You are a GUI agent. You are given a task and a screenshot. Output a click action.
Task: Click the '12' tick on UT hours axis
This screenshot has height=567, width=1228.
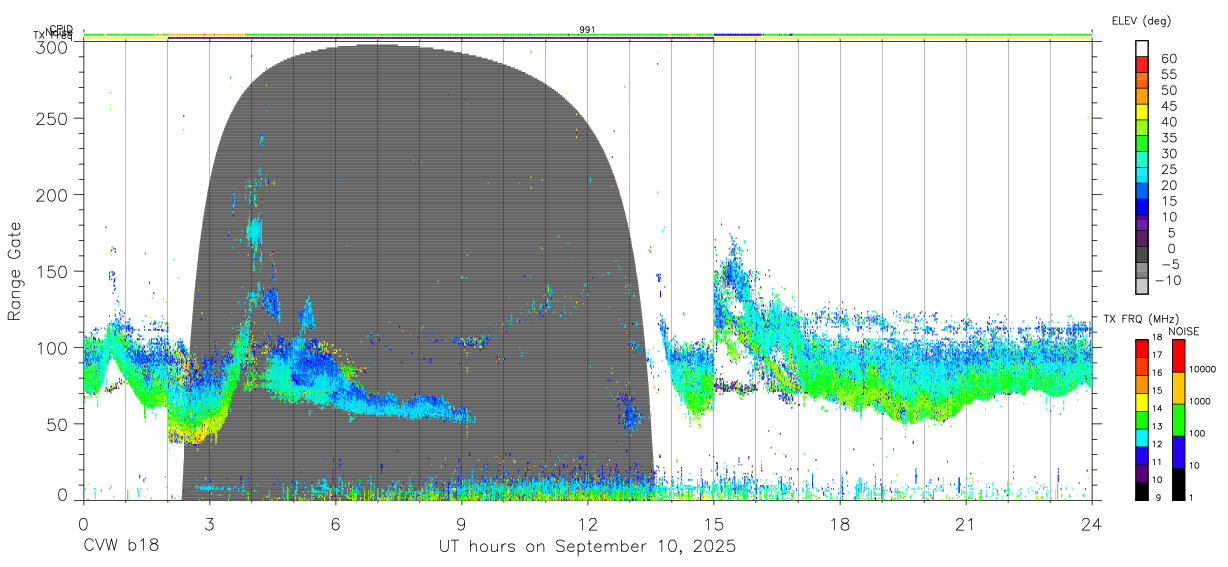coord(587,524)
